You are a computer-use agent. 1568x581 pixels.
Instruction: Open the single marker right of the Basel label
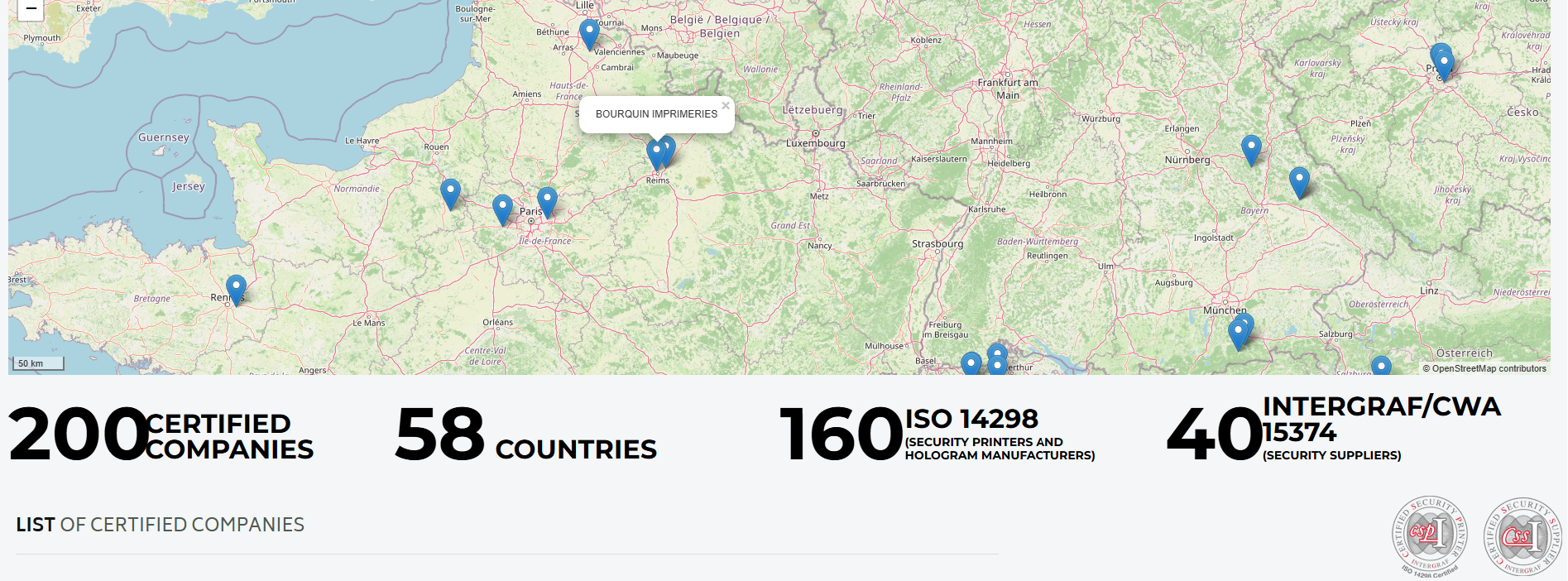coord(971,364)
